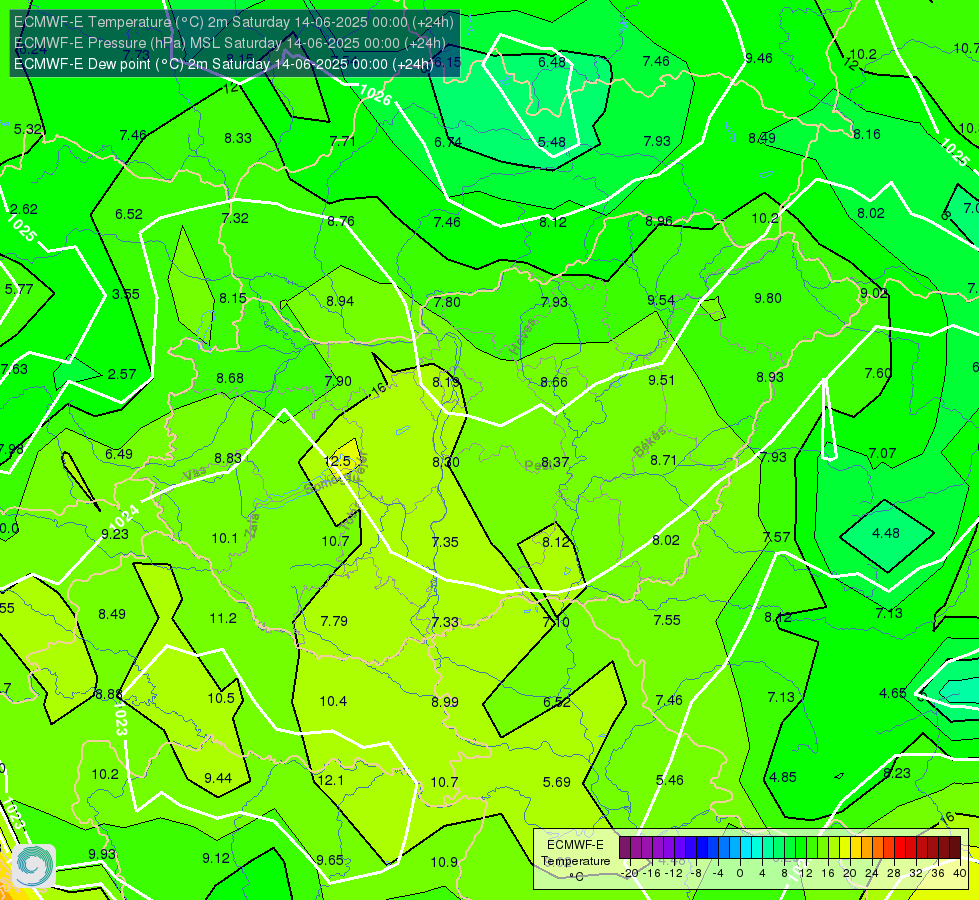Click the 10.5 dew point value

pos(221,698)
